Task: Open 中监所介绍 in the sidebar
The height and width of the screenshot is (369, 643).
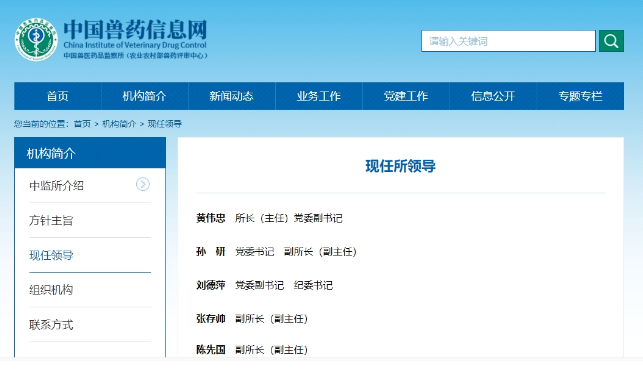Action: [x=57, y=186]
